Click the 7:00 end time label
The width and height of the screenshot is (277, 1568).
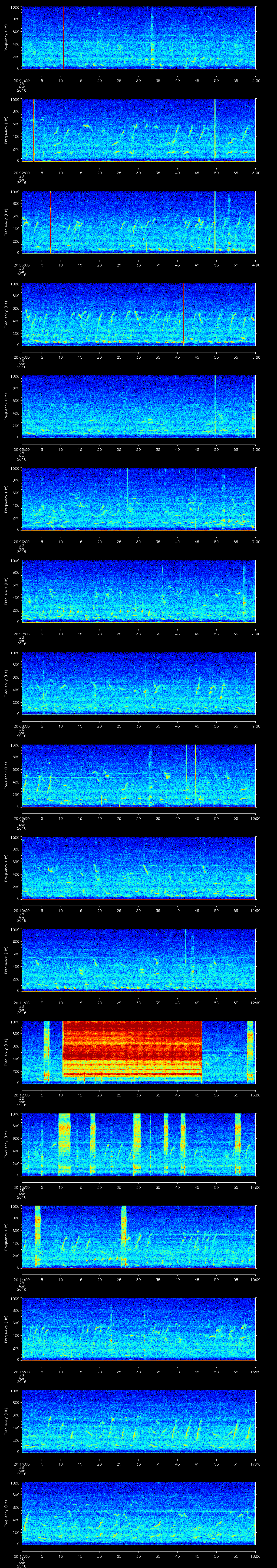[256, 542]
